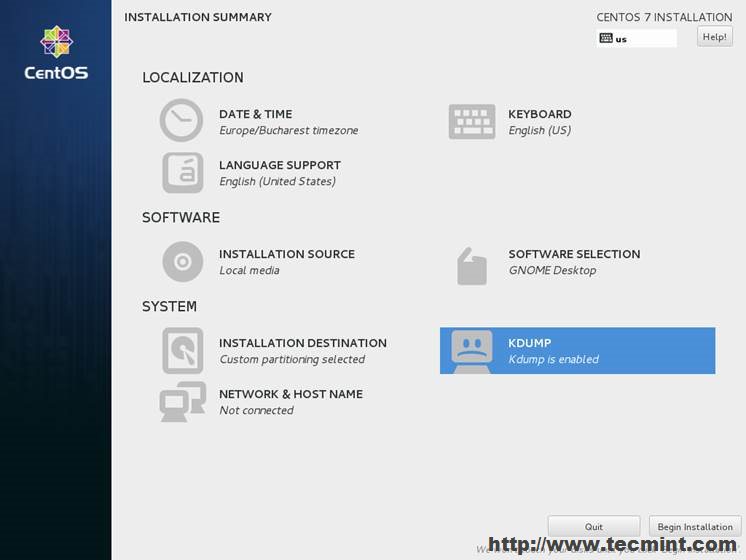Open SOFTWARE SELECTION heading
746x560 pixels.
[574, 254]
